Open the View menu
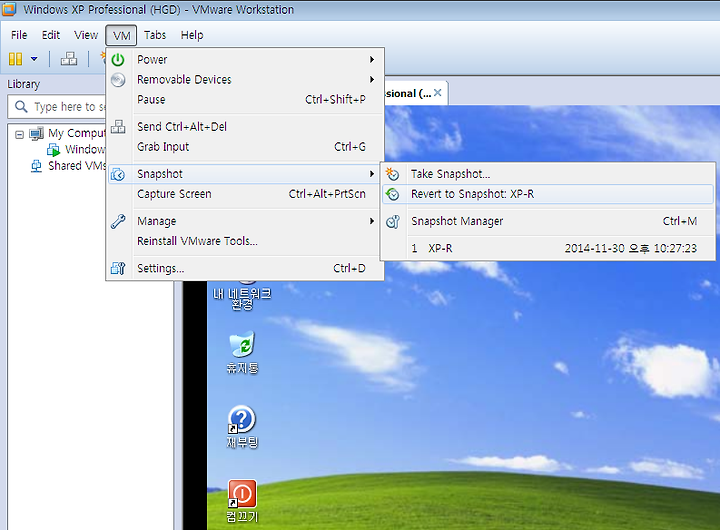This screenshot has height=530, width=720. click(86, 35)
